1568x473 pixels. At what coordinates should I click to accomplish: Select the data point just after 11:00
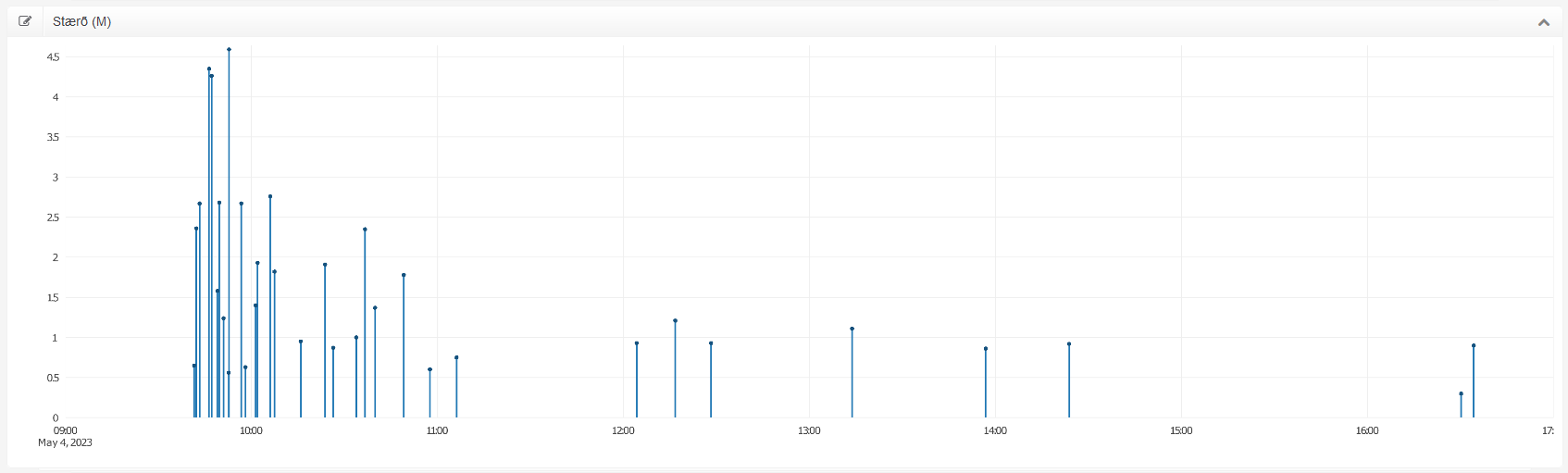pyautogui.click(x=456, y=357)
